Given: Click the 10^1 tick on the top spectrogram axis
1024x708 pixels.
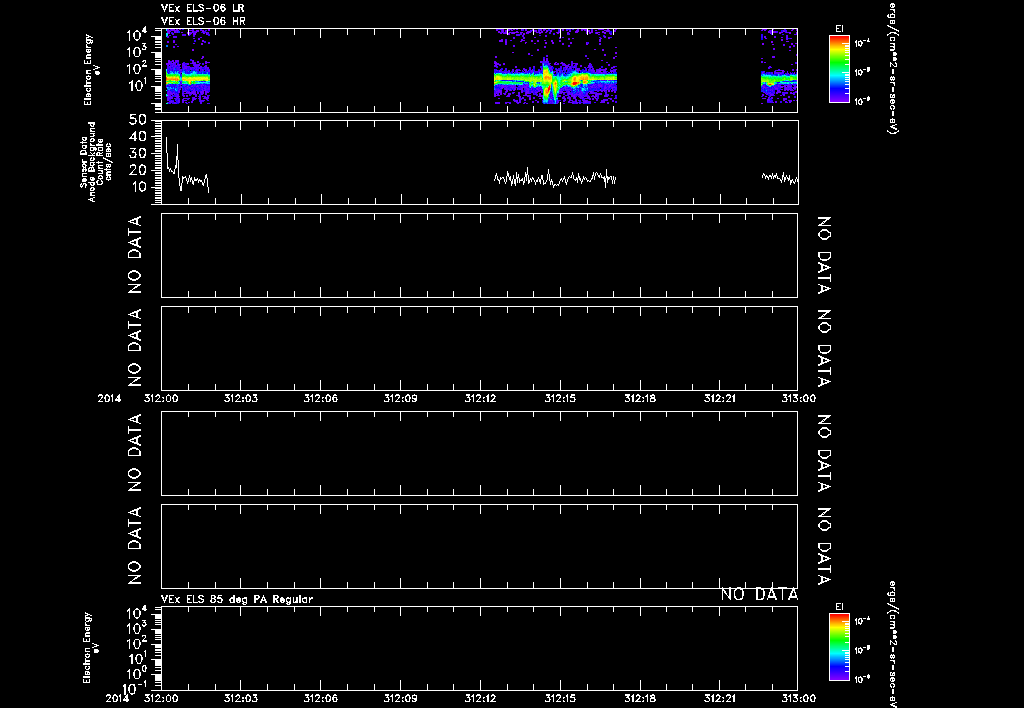Looking at the screenshot, I should coord(137,86).
